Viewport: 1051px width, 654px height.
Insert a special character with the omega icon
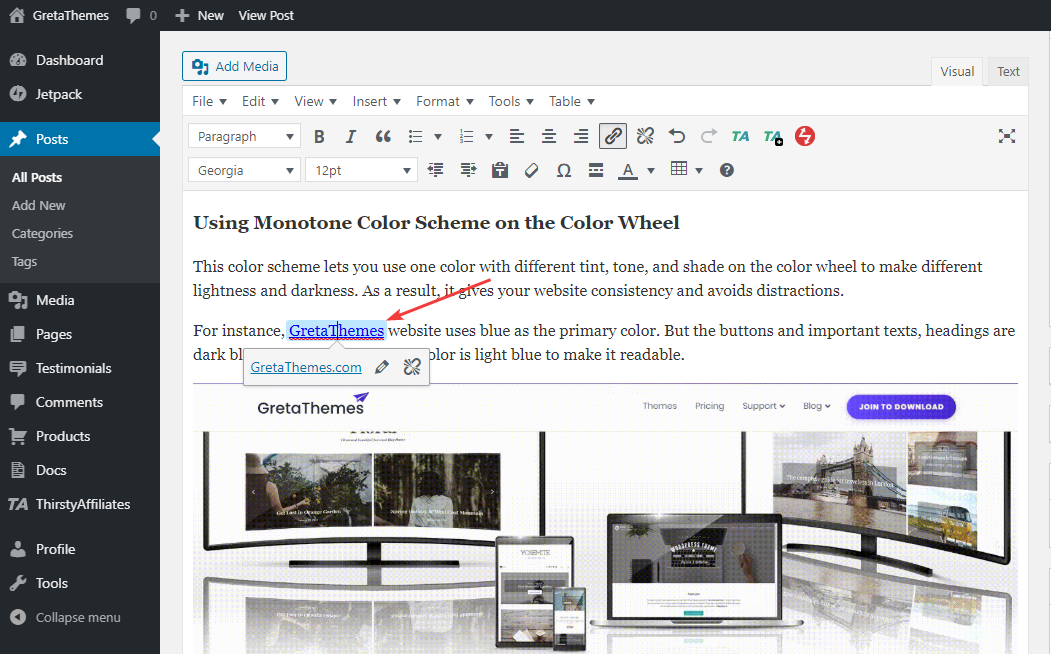pyautogui.click(x=564, y=170)
